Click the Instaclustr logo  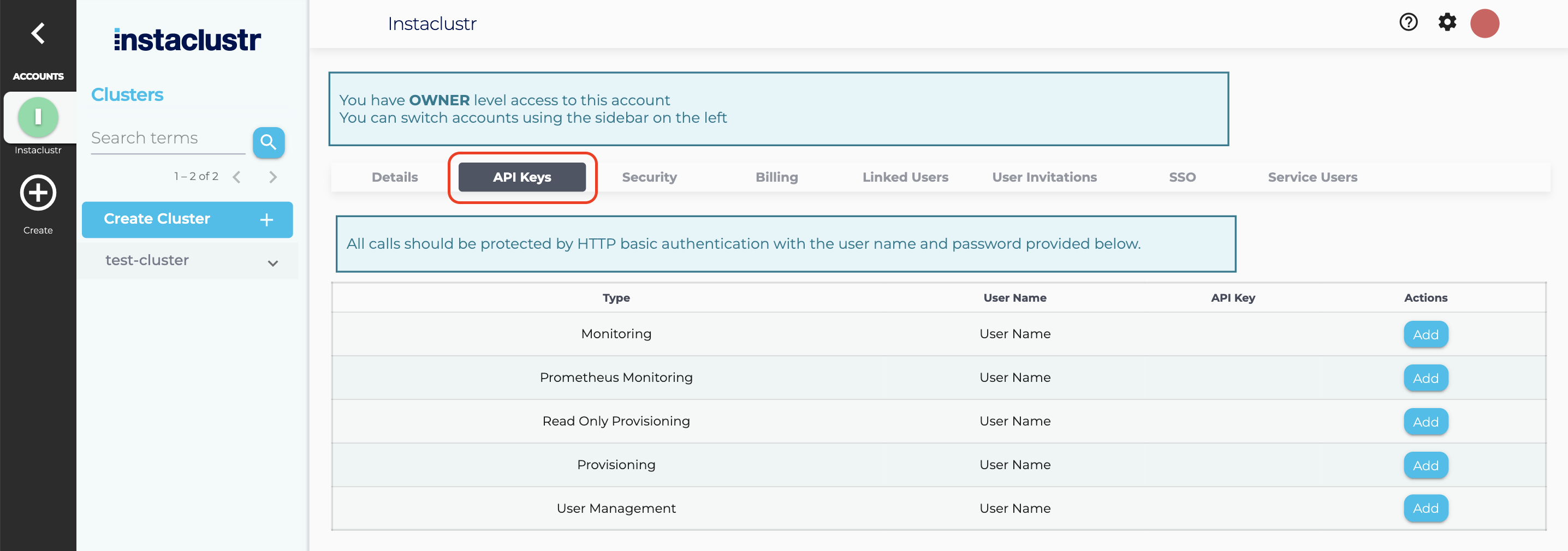click(187, 38)
